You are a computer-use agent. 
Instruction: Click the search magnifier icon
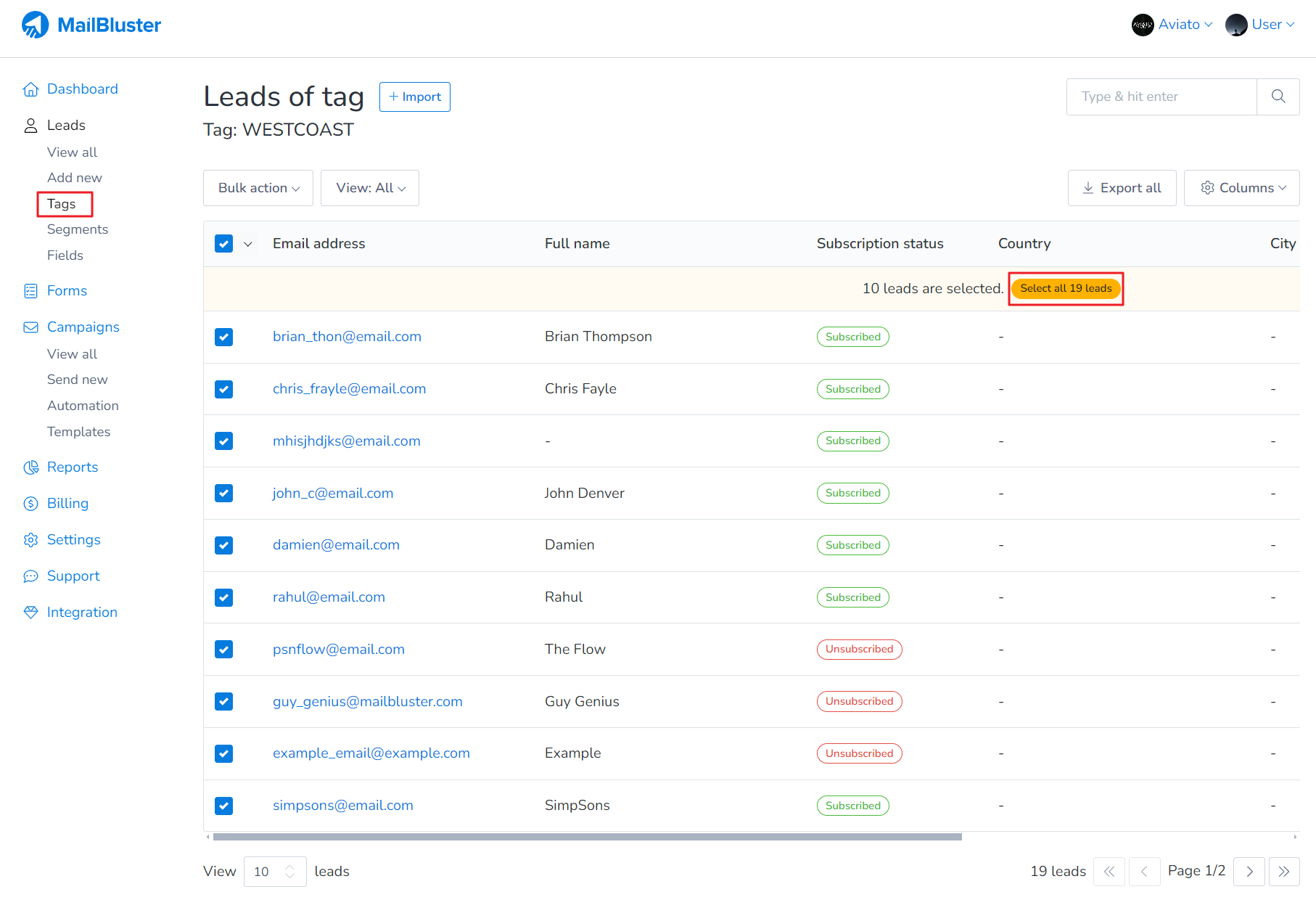[x=1278, y=97]
